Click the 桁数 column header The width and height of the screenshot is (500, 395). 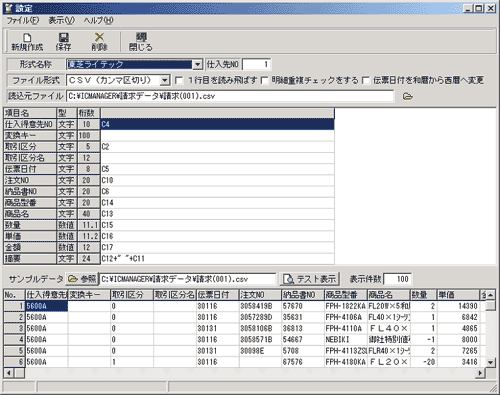89,113
